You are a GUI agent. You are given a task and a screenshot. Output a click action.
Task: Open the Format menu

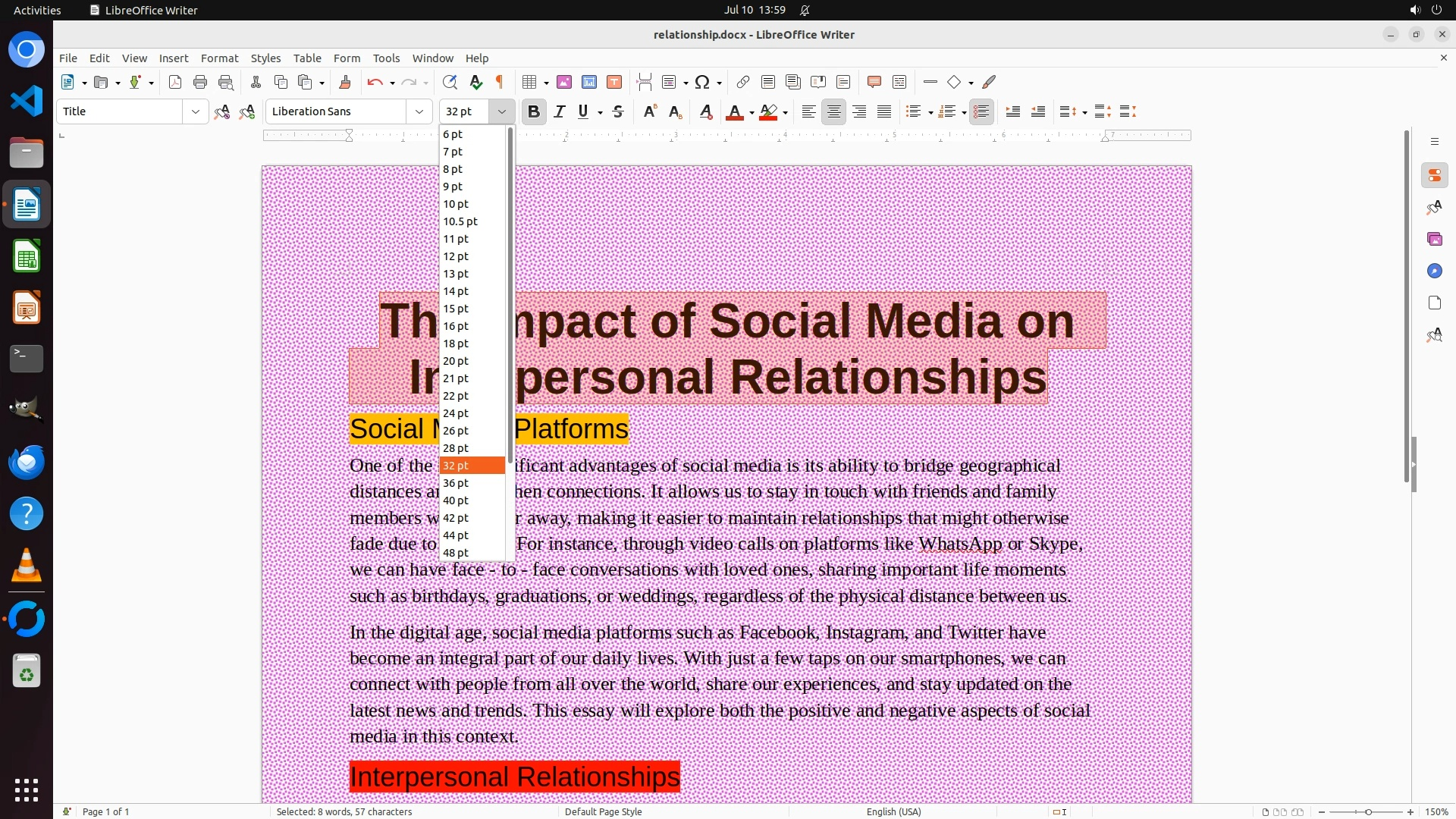[x=219, y=58]
